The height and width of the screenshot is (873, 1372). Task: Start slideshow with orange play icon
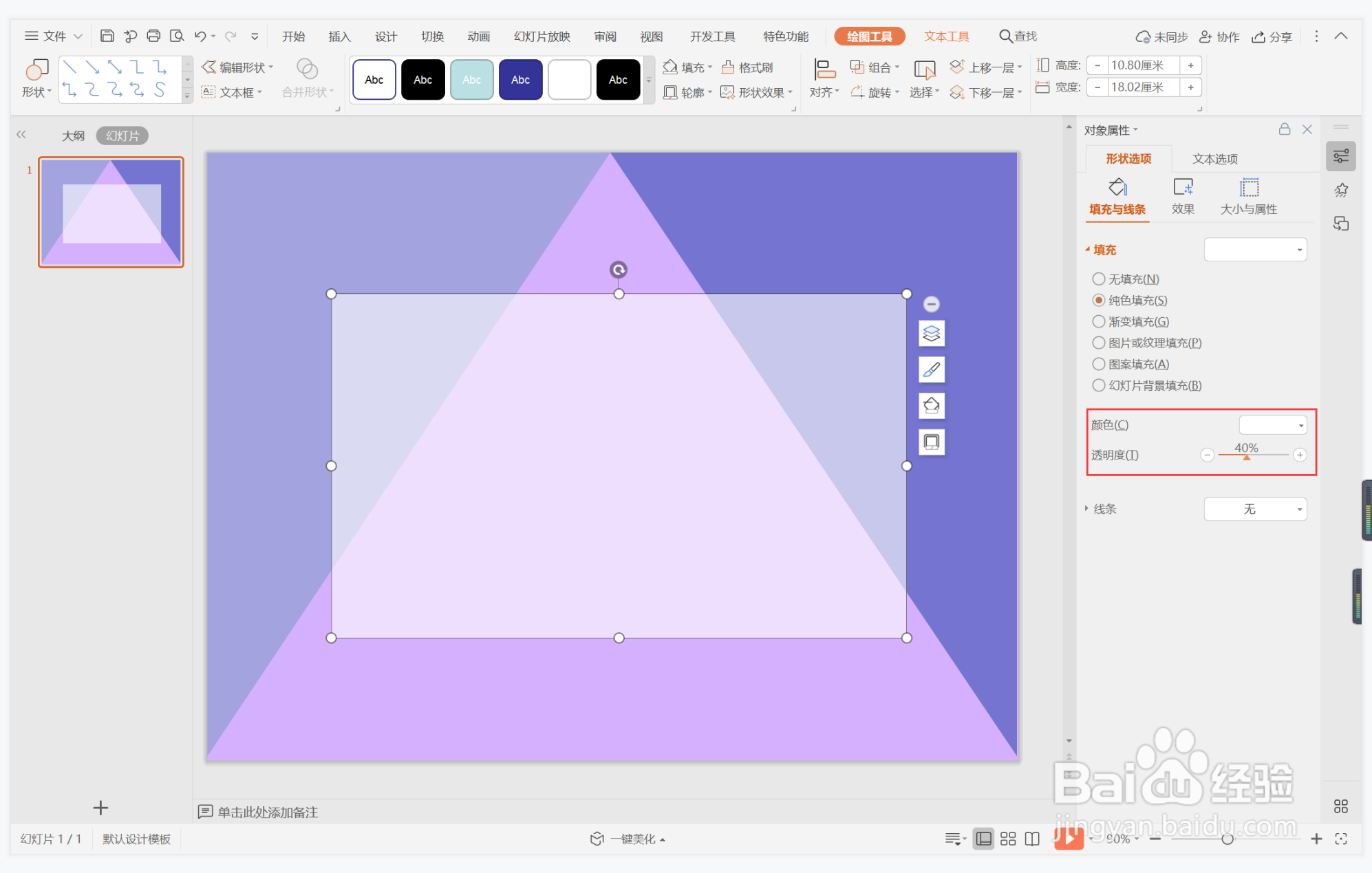tap(1069, 838)
